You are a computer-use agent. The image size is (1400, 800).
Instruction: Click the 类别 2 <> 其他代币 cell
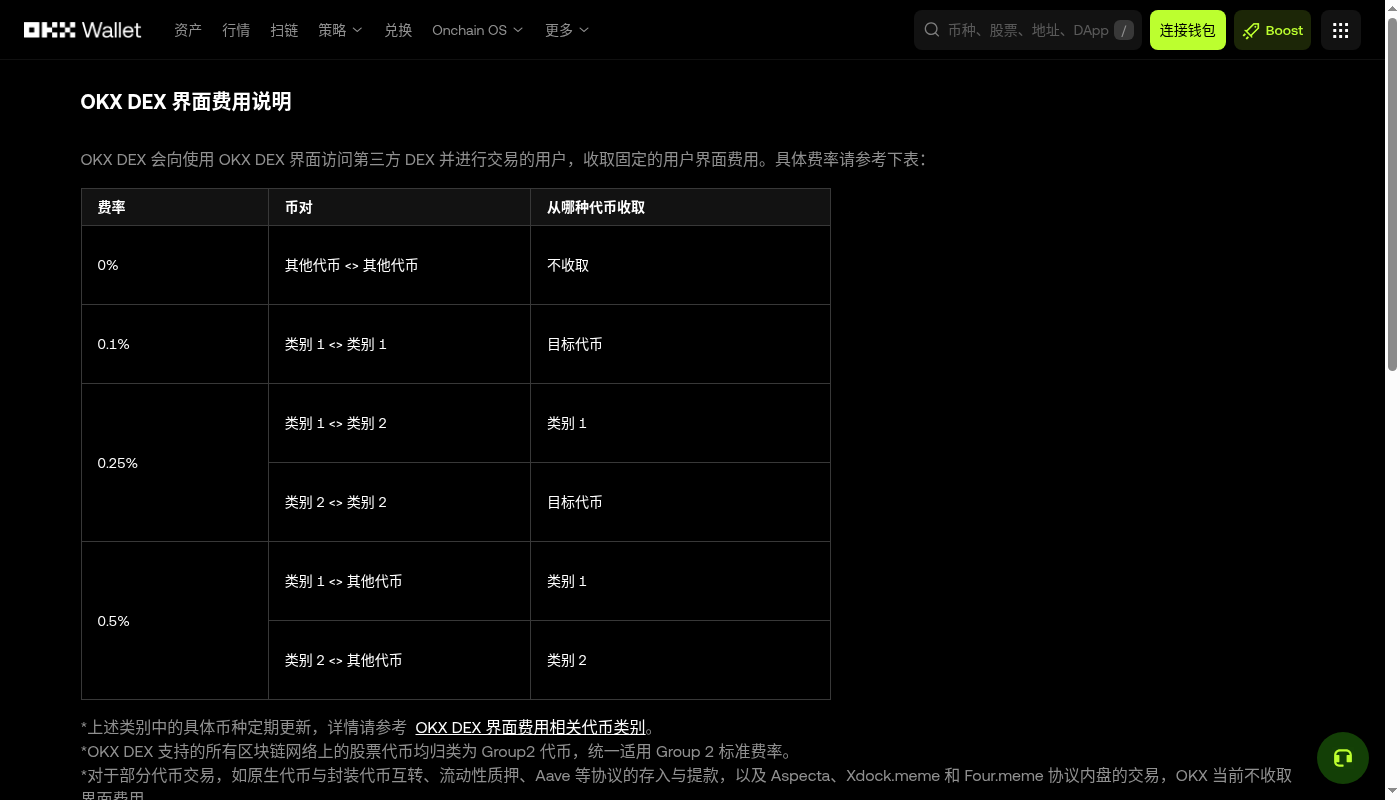pos(400,660)
